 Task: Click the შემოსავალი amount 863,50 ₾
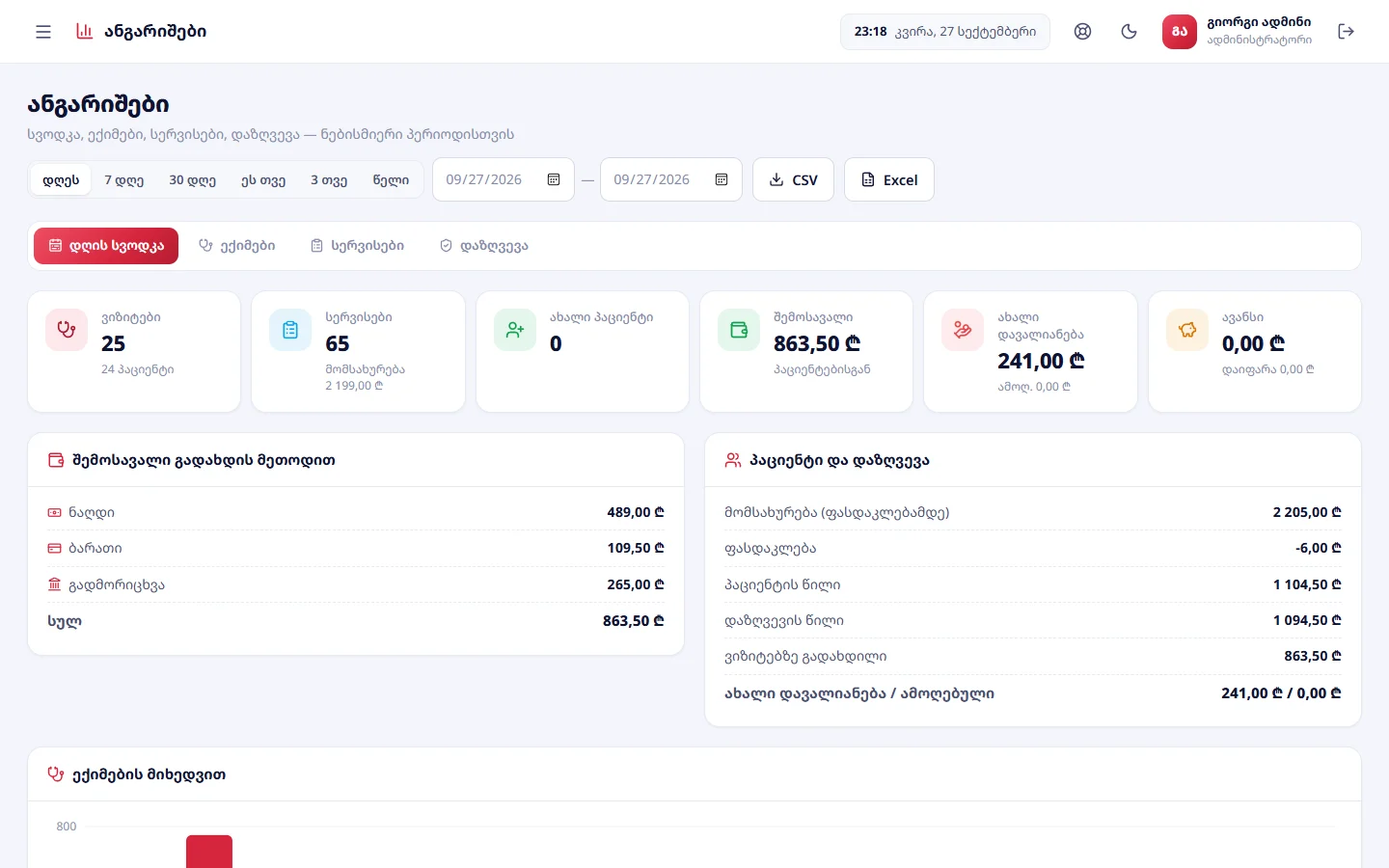(817, 343)
